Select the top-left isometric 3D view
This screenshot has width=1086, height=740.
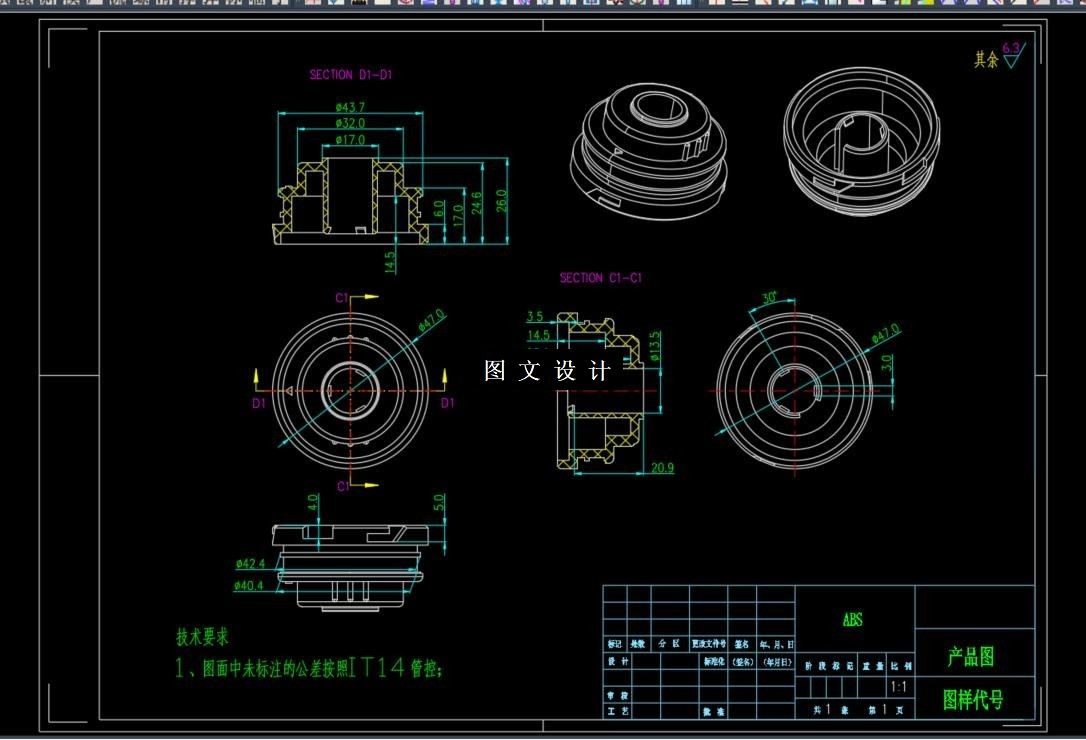pyautogui.click(x=649, y=150)
